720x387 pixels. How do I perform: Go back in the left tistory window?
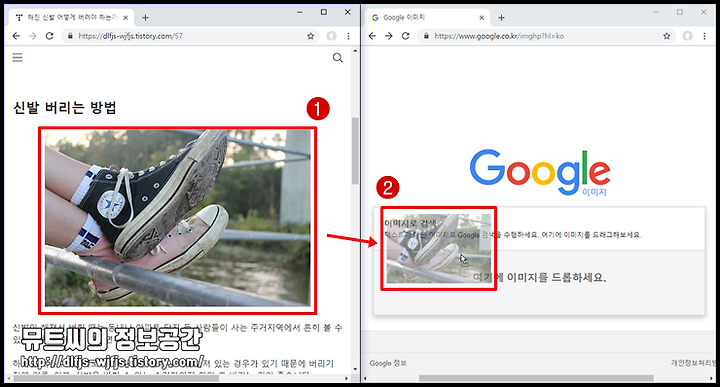(17, 36)
